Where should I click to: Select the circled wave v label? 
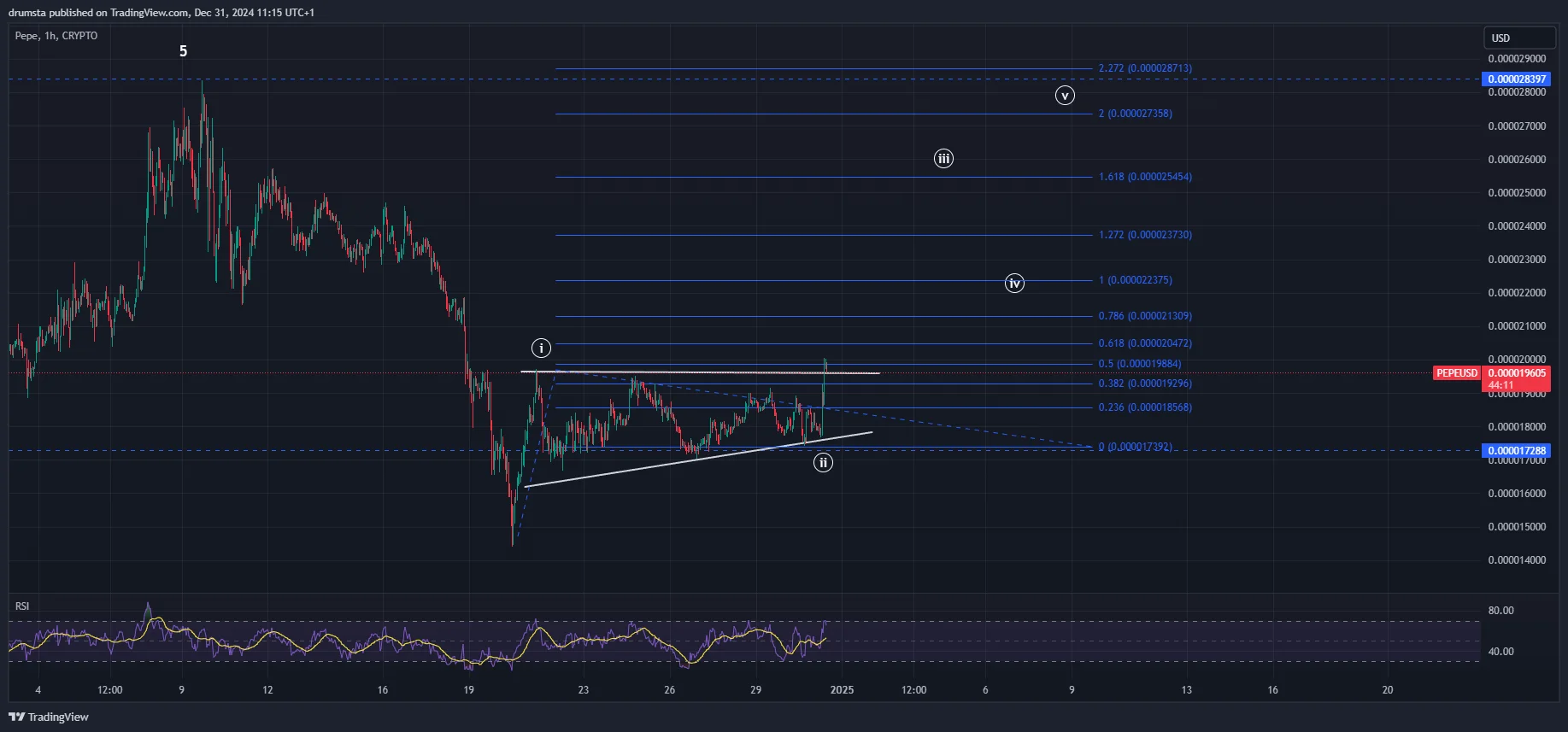click(1065, 95)
